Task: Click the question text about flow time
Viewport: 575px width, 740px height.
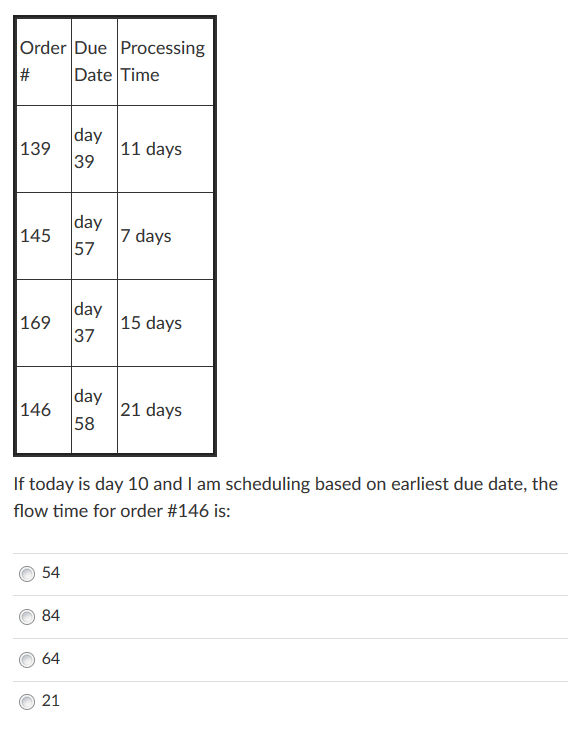Action: tap(286, 497)
